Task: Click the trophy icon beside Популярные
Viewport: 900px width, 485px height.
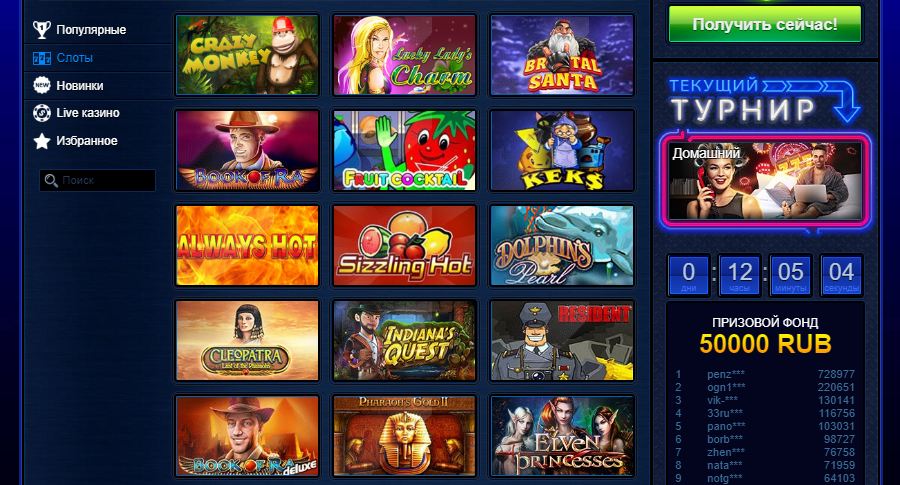Action: point(41,30)
